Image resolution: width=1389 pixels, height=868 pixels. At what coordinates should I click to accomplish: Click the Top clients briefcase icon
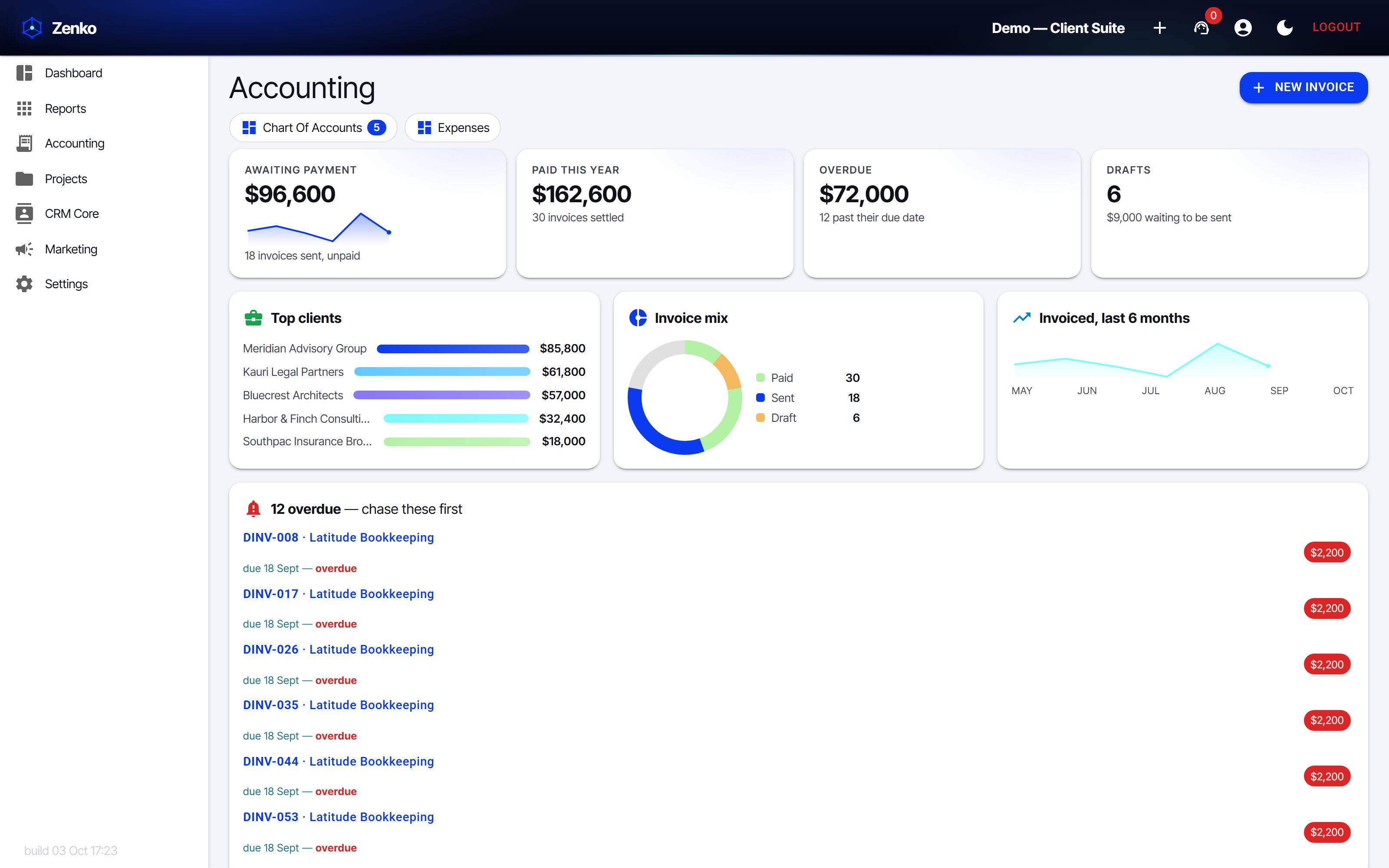tap(253, 318)
